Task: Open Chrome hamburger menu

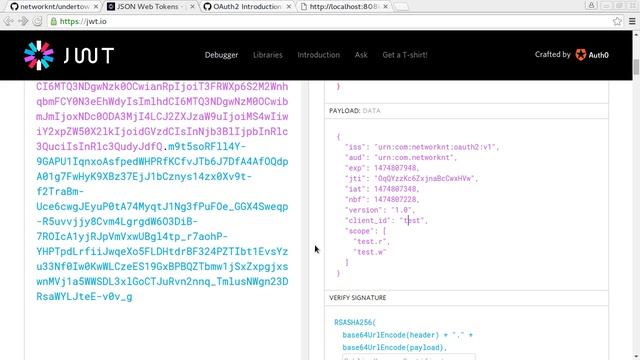Action: click(632, 21)
